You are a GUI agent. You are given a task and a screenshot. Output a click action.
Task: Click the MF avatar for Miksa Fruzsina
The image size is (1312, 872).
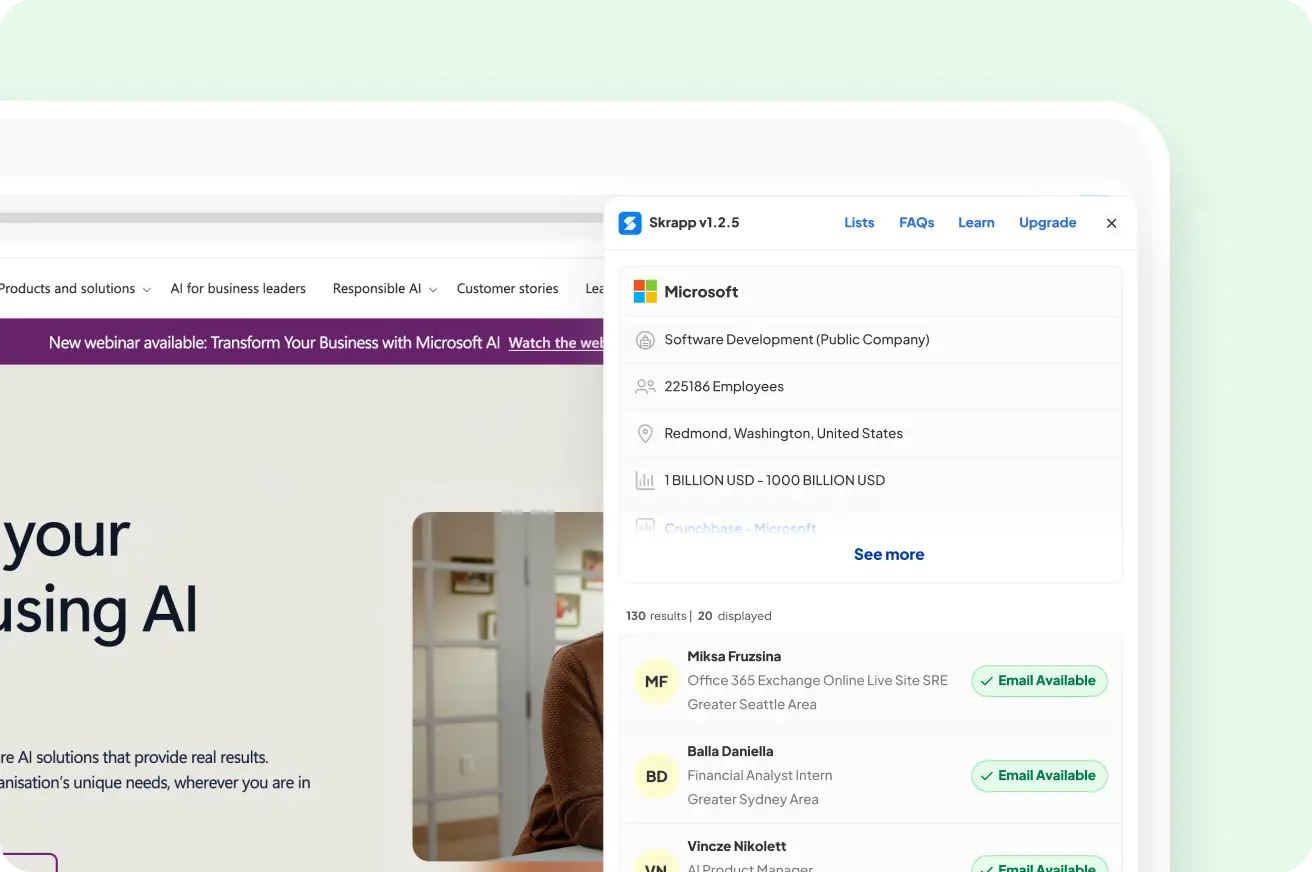(x=655, y=681)
